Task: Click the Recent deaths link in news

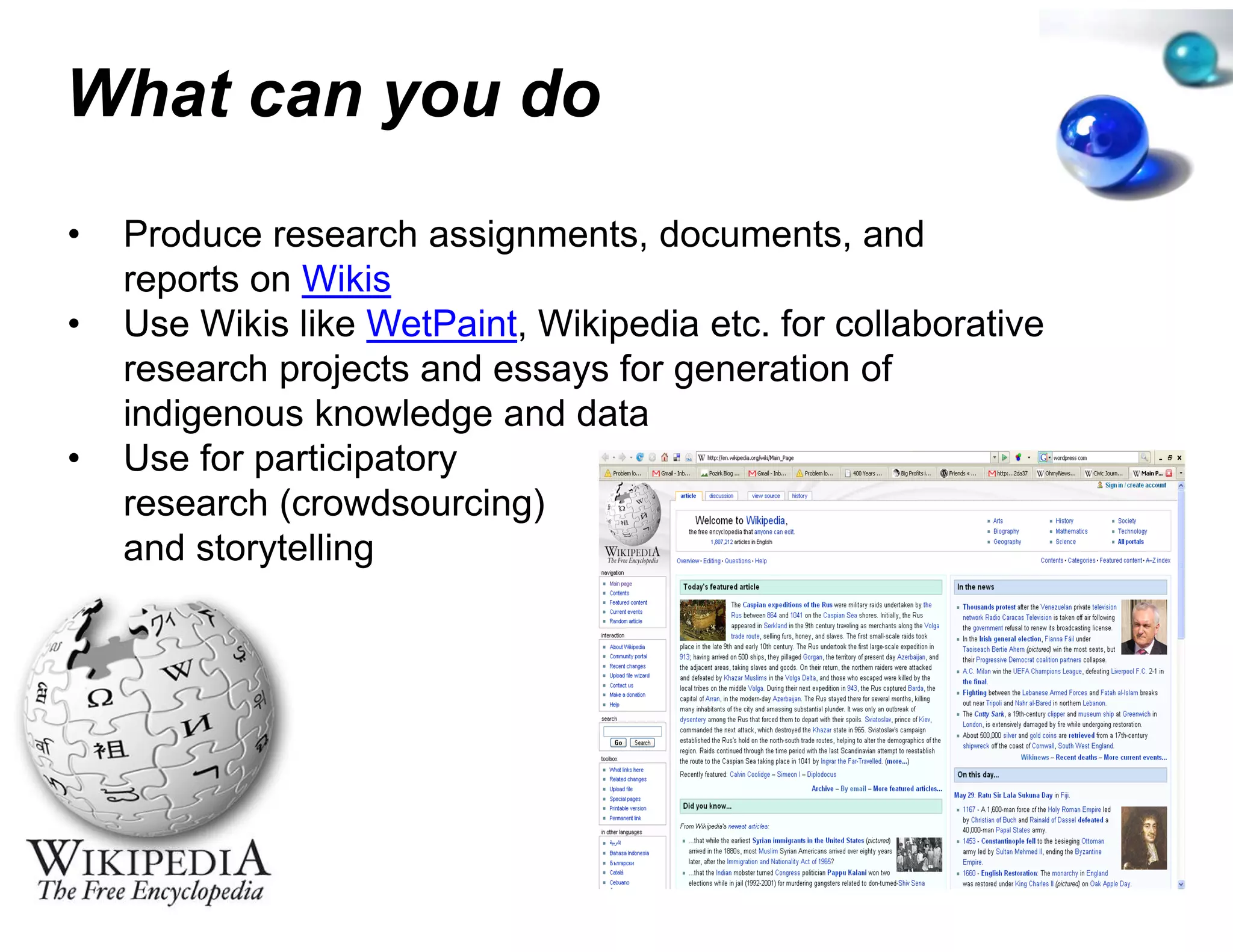Action: 1076,758
